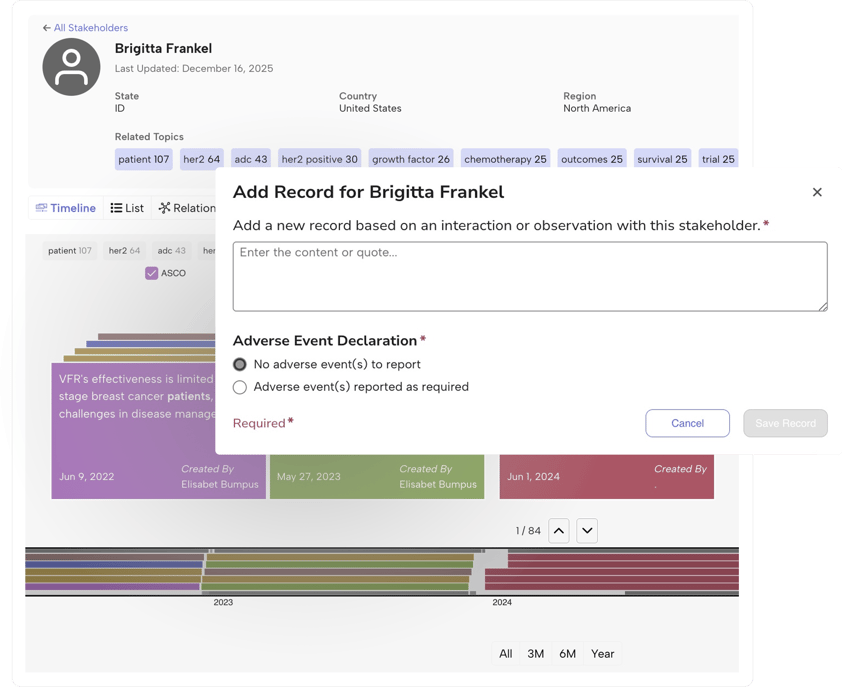Select the patient 107 topic tag
The width and height of the screenshot is (842, 687).
coord(142,158)
